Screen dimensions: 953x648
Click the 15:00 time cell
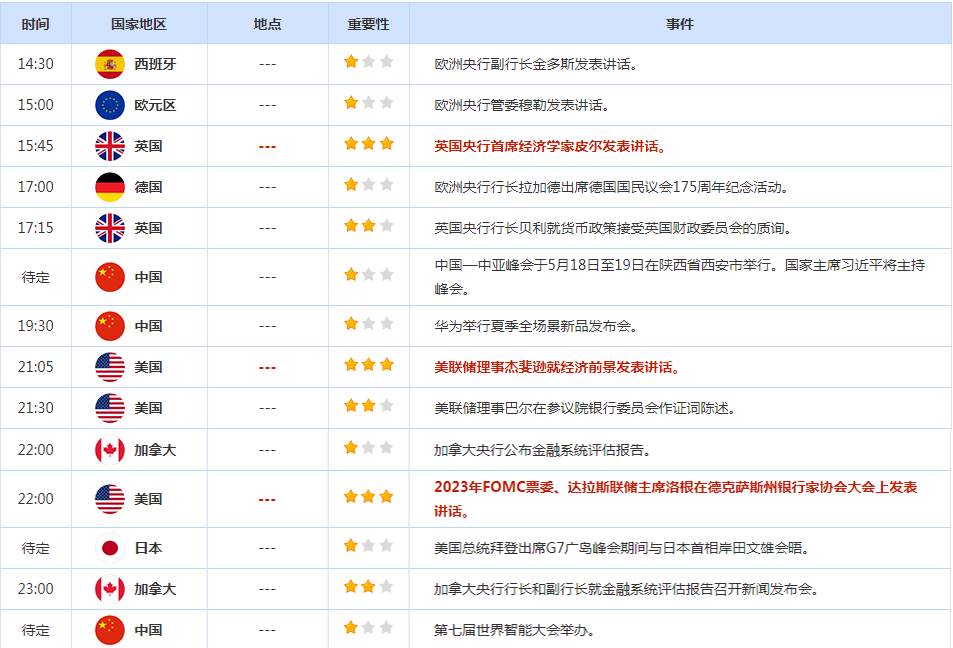pyautogui.click(x=35, y=105)
